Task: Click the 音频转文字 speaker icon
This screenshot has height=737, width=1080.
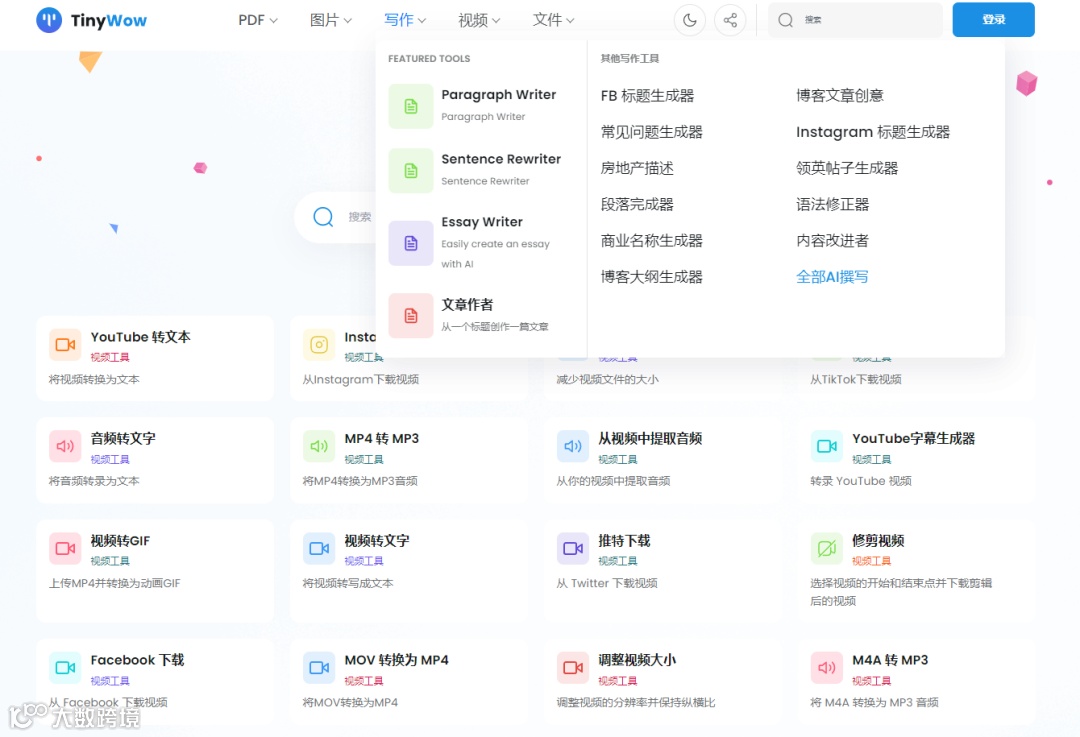Action: pyautogui.click(x=65, y=446)
